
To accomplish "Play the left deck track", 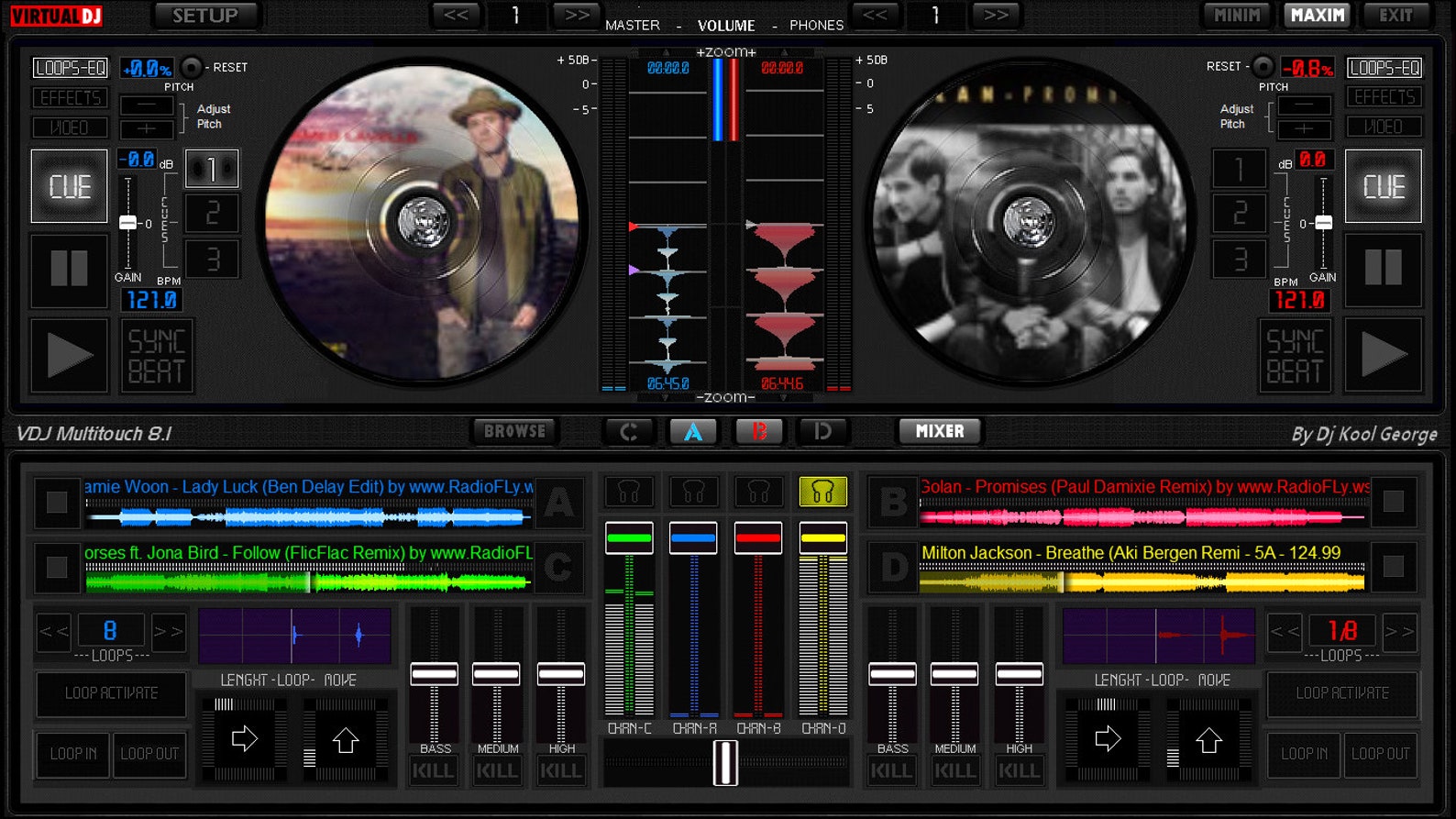I will coord(70,355).
